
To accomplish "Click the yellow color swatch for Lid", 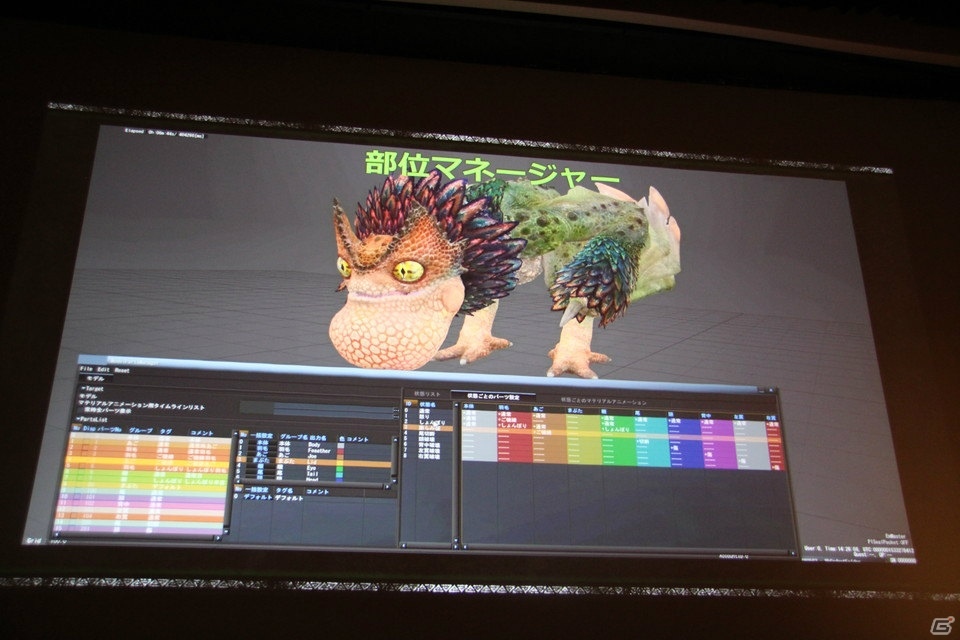I will [x=340, y=462].
